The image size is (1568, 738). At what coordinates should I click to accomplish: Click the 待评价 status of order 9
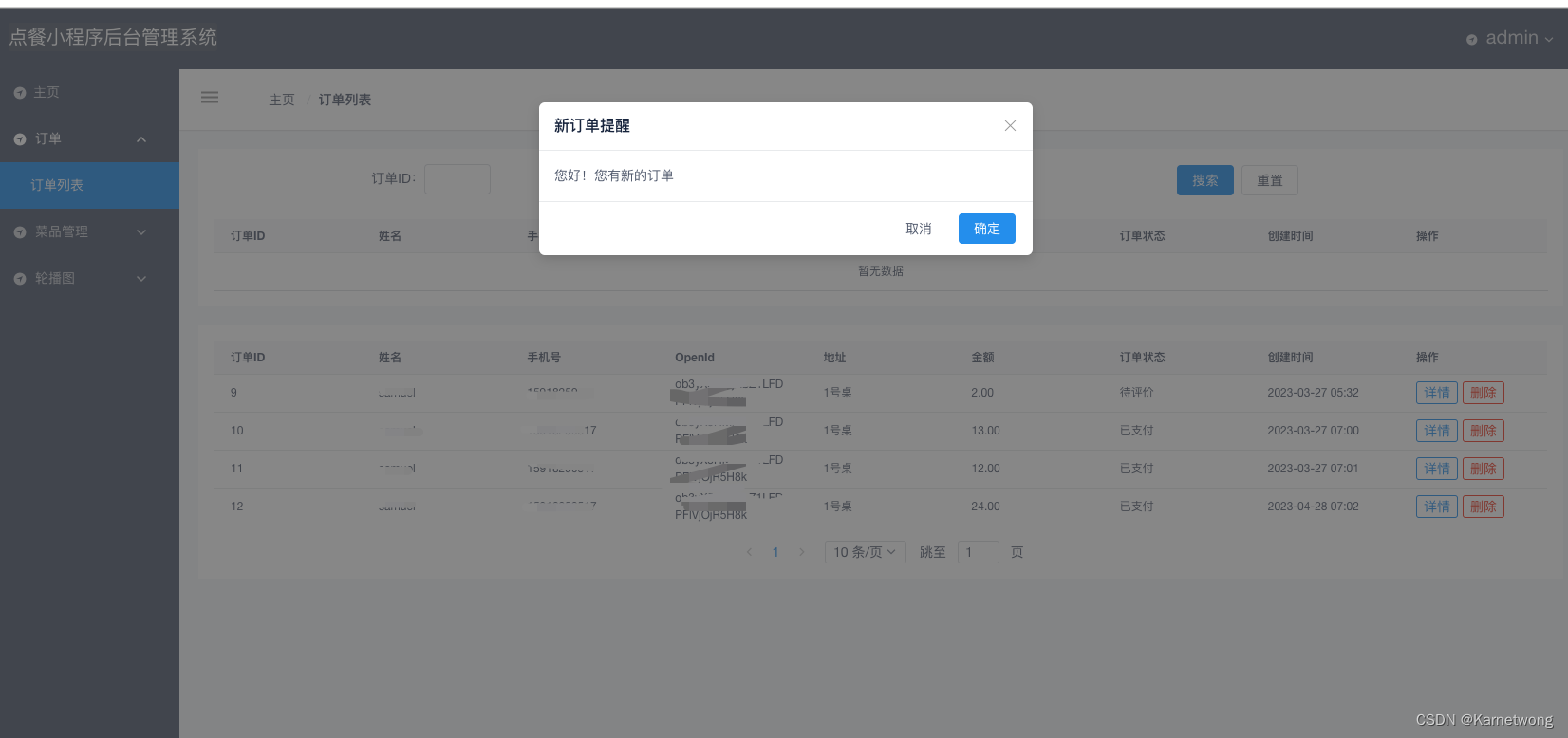[x=1136, y=393]
